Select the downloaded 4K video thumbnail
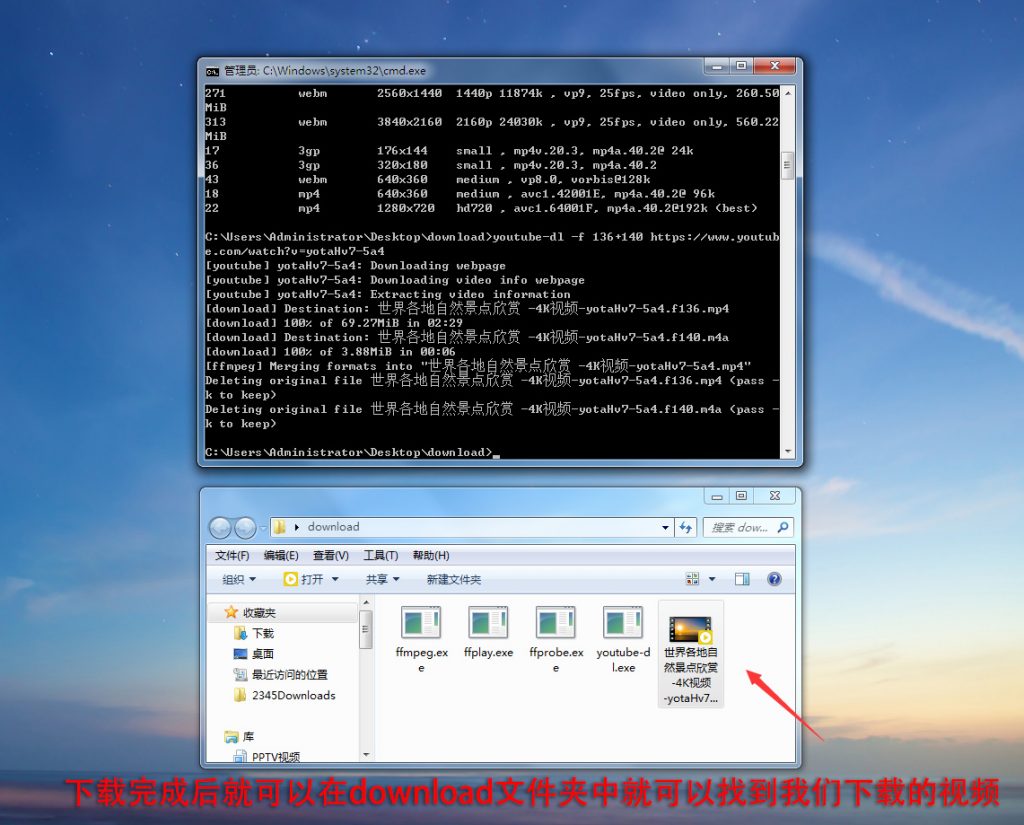This screenshot has height=825, width=1024. pyautogui.click(x=690, y=631)
